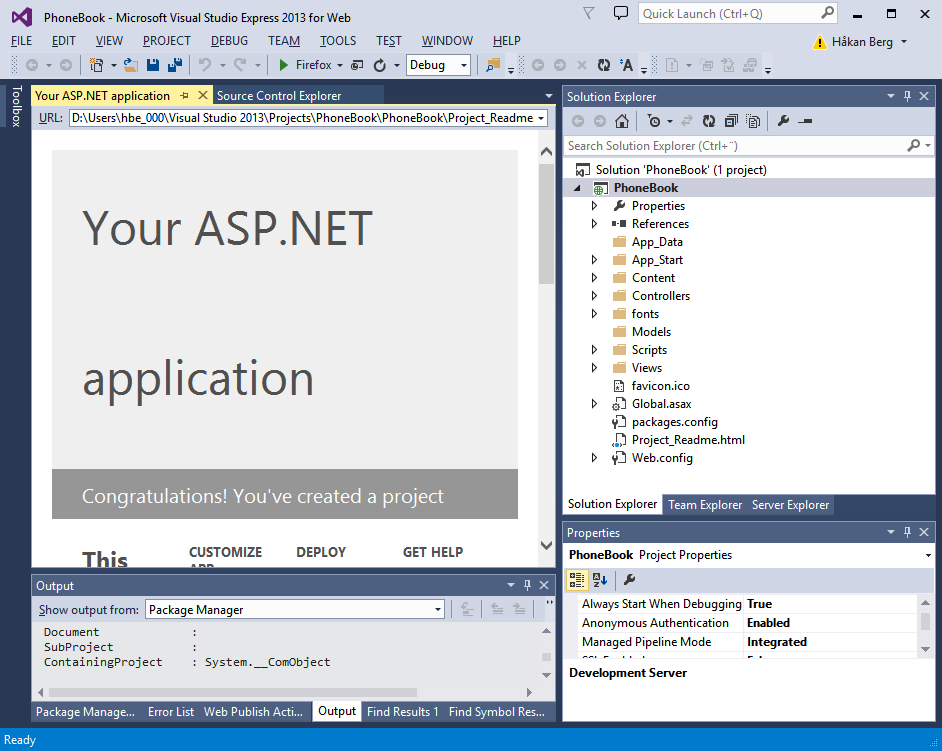Click the New Project toolbar icon

click(96, 65)
